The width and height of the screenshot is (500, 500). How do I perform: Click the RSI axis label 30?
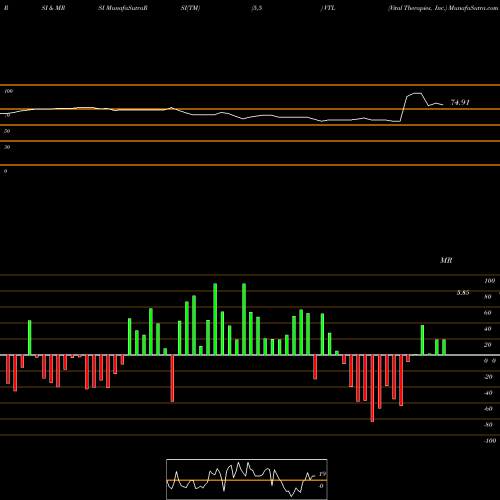tap(7, 147)
